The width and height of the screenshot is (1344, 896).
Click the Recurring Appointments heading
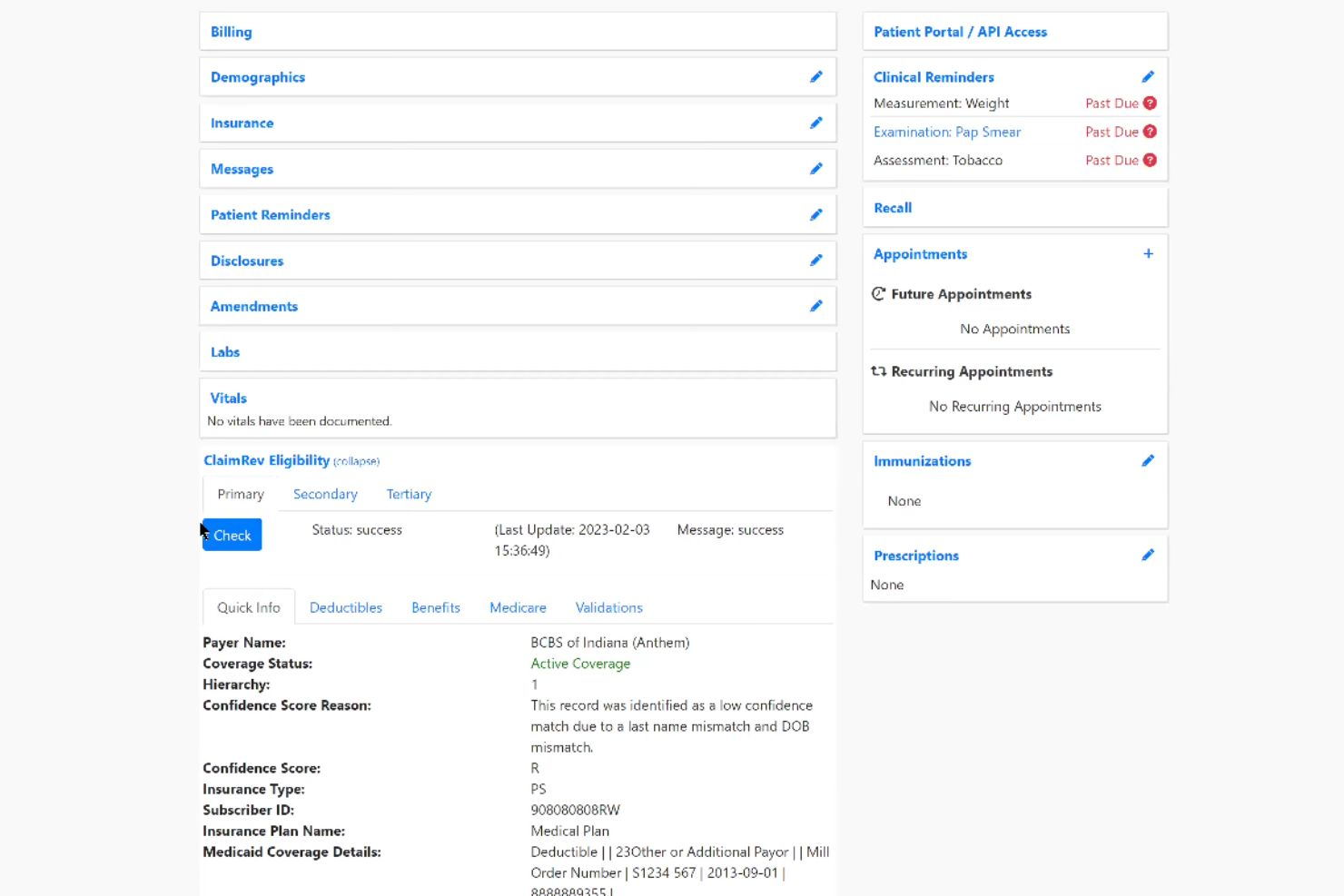point(972,371)
